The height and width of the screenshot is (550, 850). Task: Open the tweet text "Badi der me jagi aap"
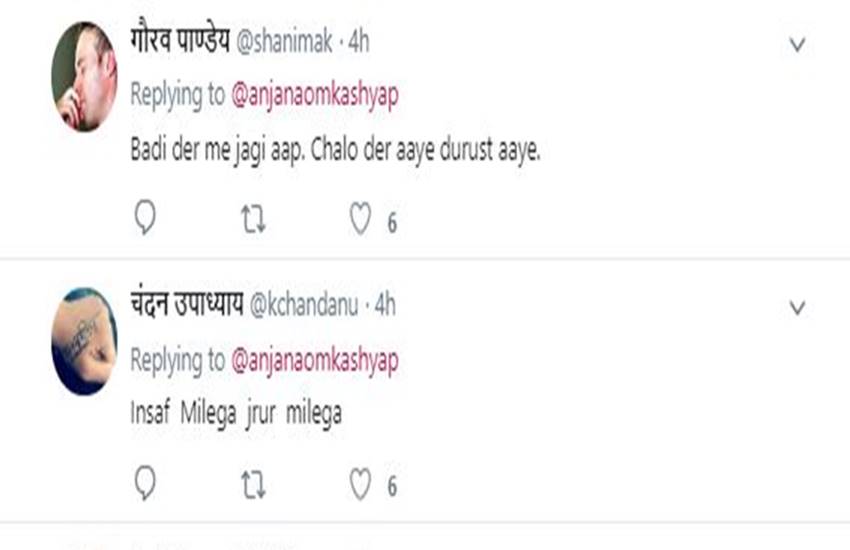coord(335,153)
